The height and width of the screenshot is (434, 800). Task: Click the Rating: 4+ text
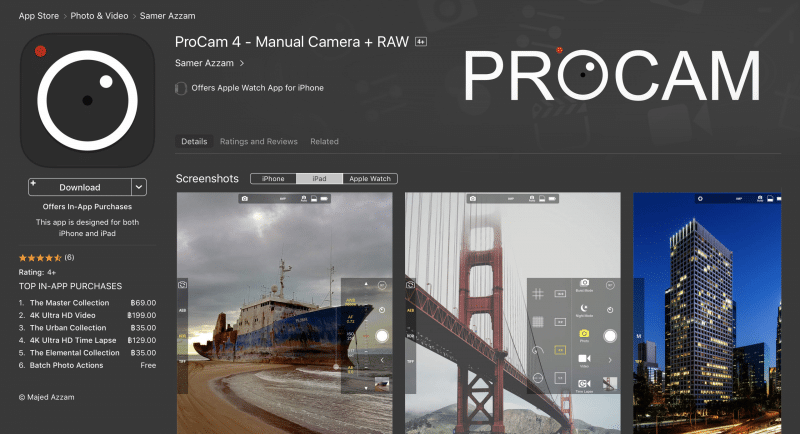(x=37, y=272)
